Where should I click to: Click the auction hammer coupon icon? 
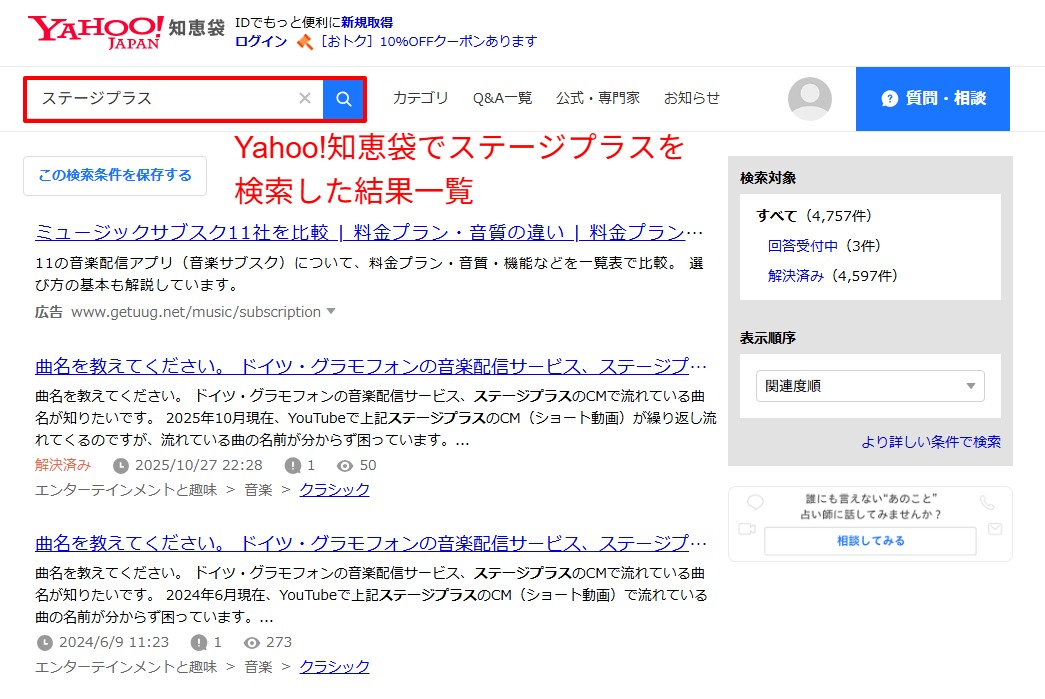(305, 42)
